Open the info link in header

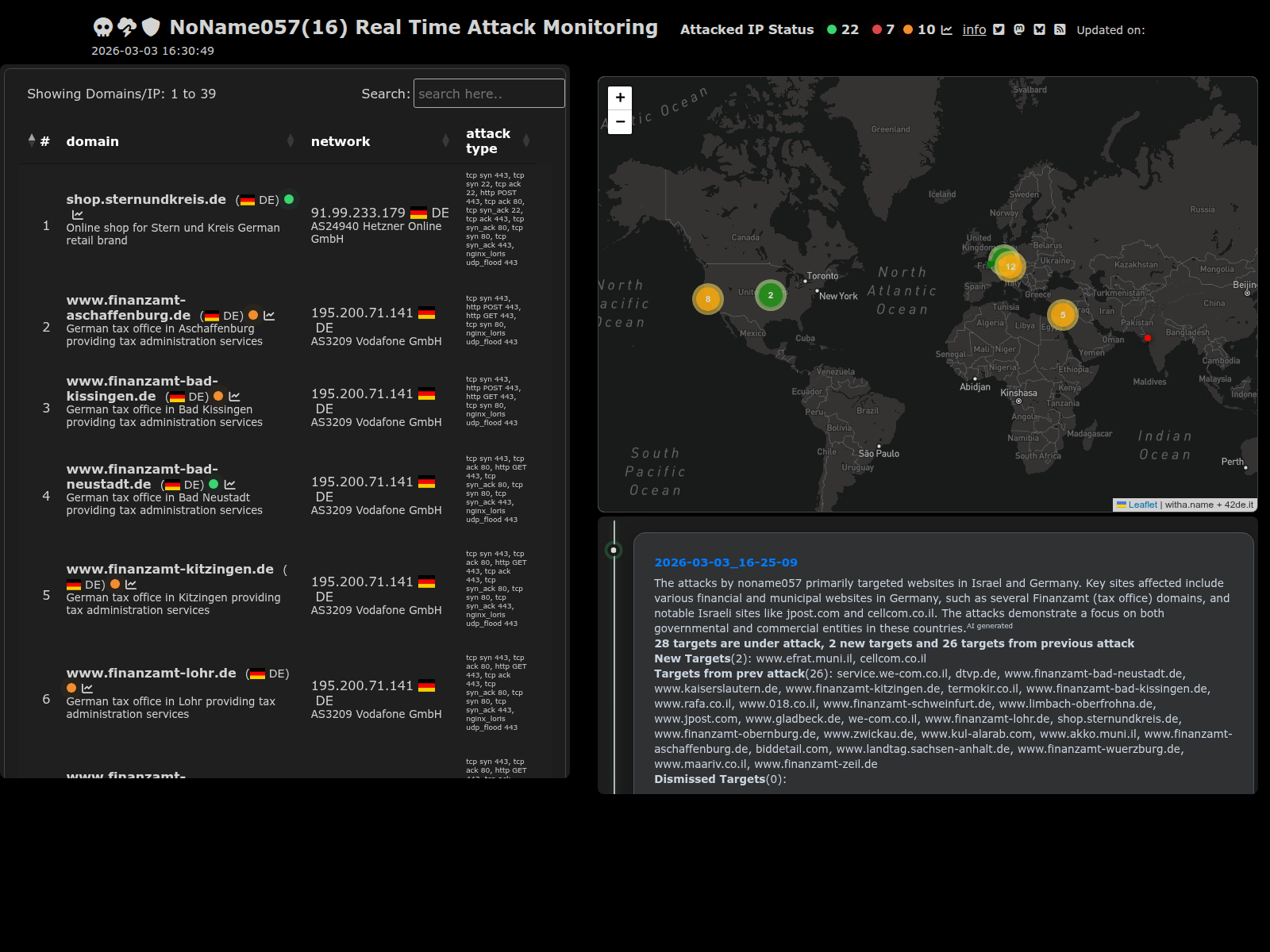(x=974, y=30)
